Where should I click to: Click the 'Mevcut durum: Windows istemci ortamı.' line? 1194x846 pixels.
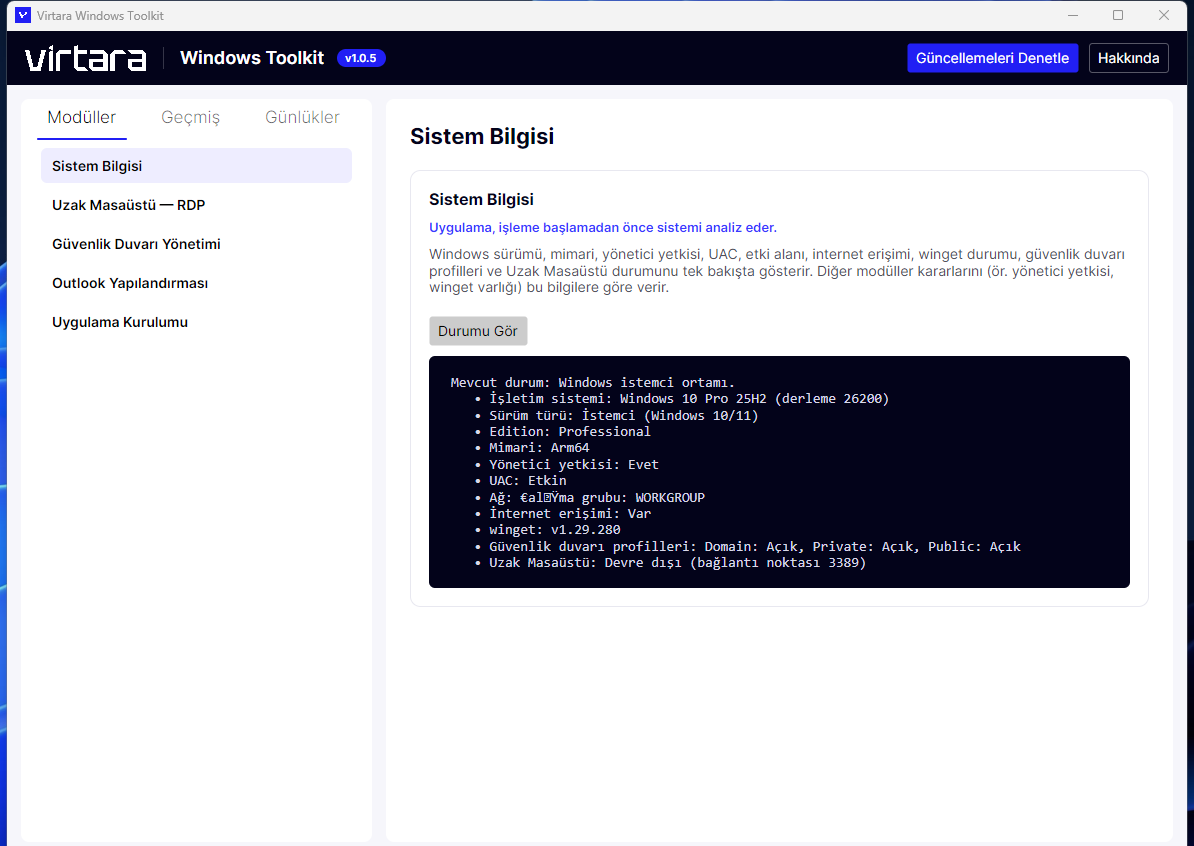[592, 382]
